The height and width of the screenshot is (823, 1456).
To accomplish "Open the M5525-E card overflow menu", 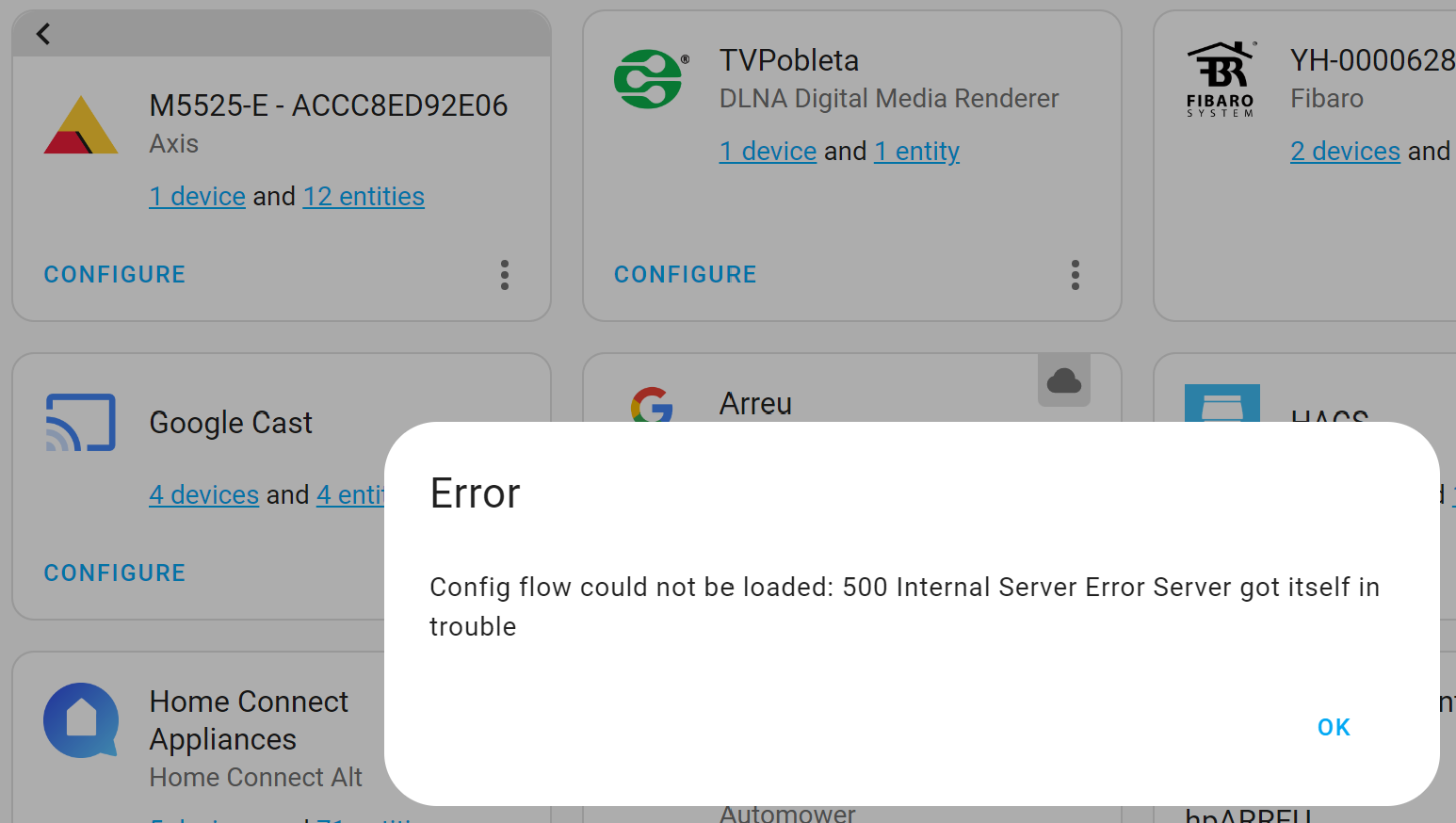I will point(505,275).
